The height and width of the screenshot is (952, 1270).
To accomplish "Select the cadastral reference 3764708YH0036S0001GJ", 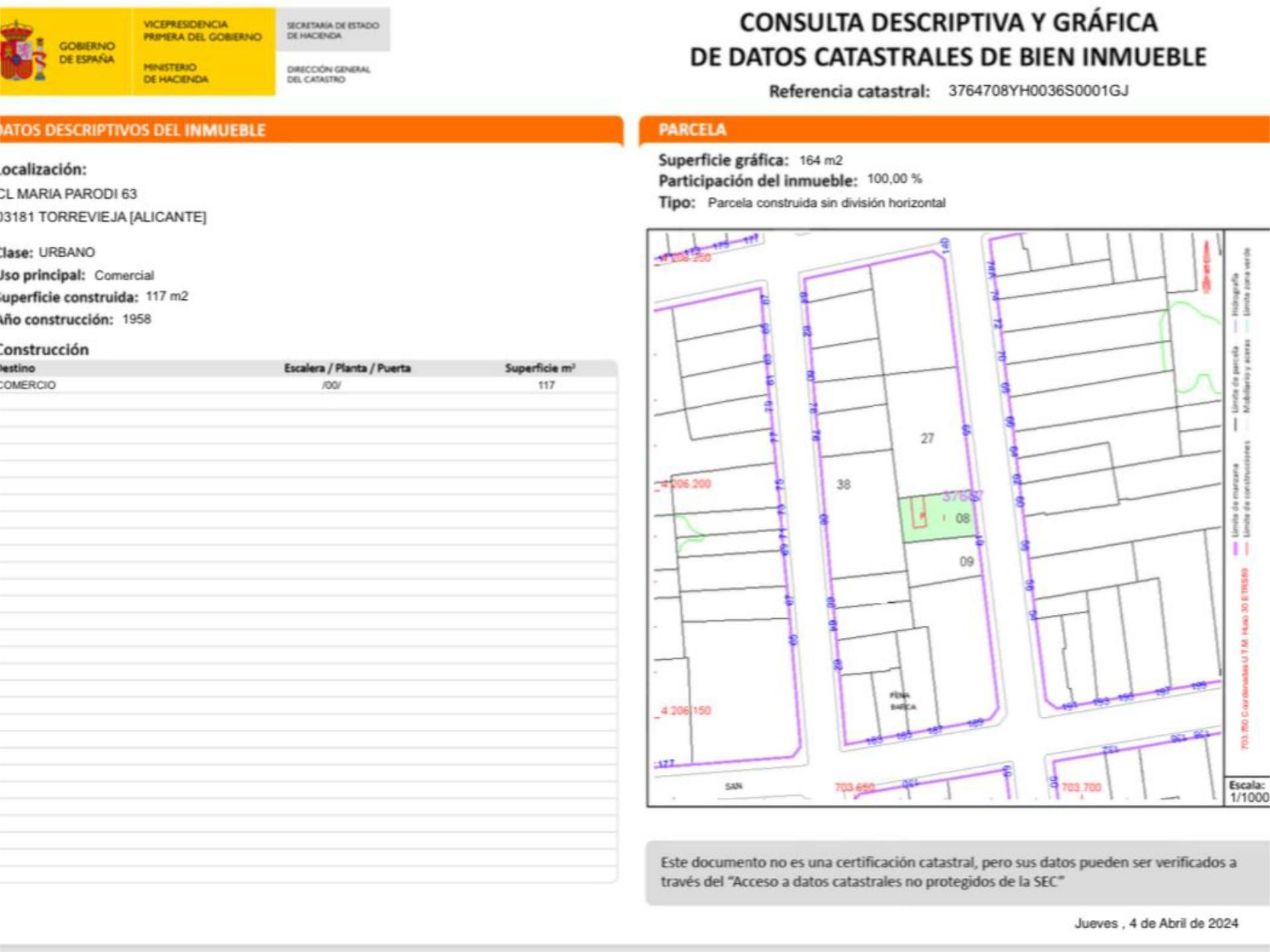I will pos(1038,91).
